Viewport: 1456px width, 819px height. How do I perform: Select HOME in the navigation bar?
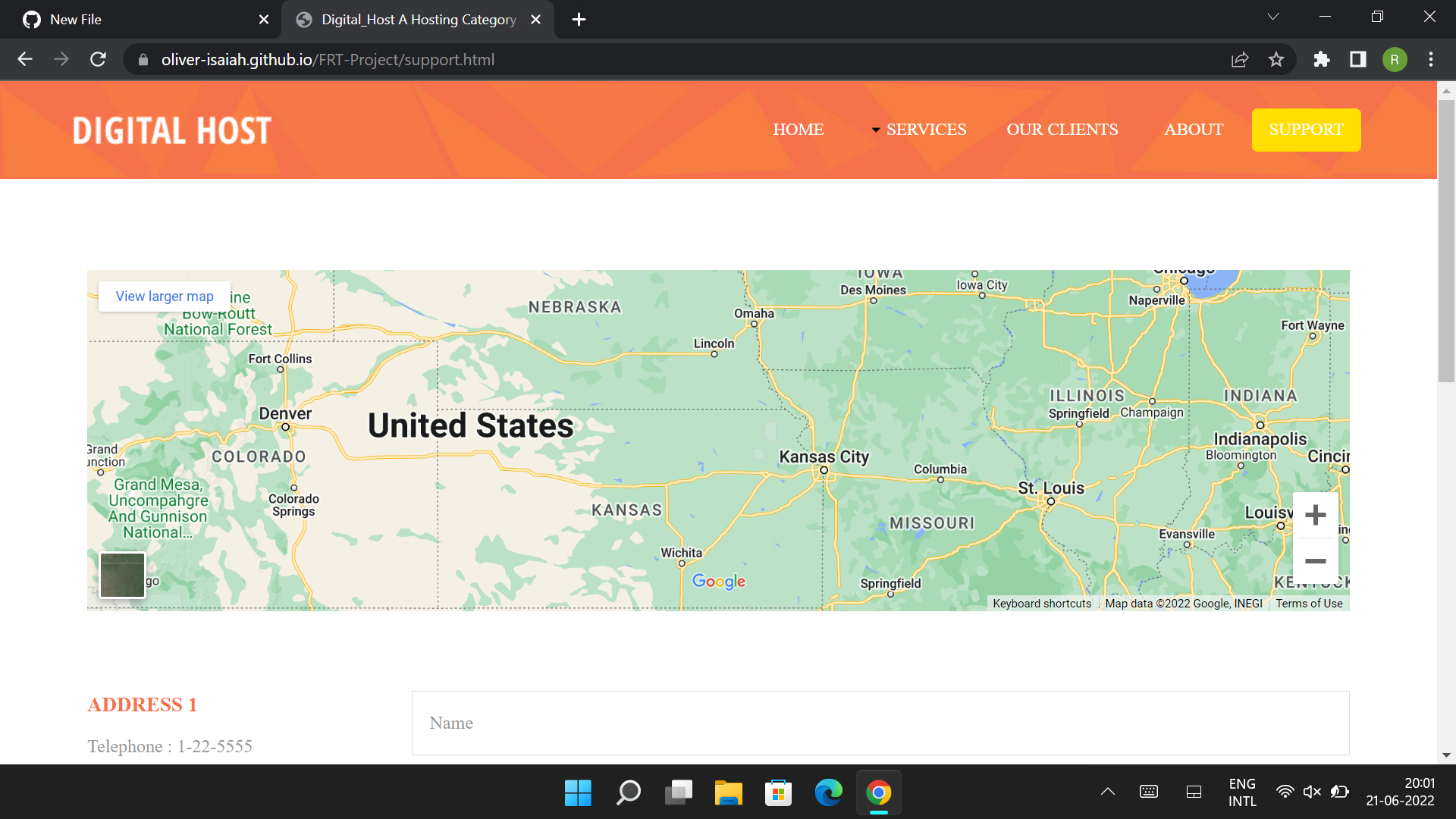(x=798, y=129)
